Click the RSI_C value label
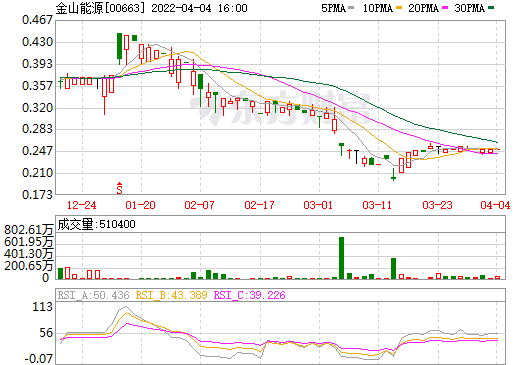Image resolution: width=520 pixels, height=365 pixels. [249, 295]
